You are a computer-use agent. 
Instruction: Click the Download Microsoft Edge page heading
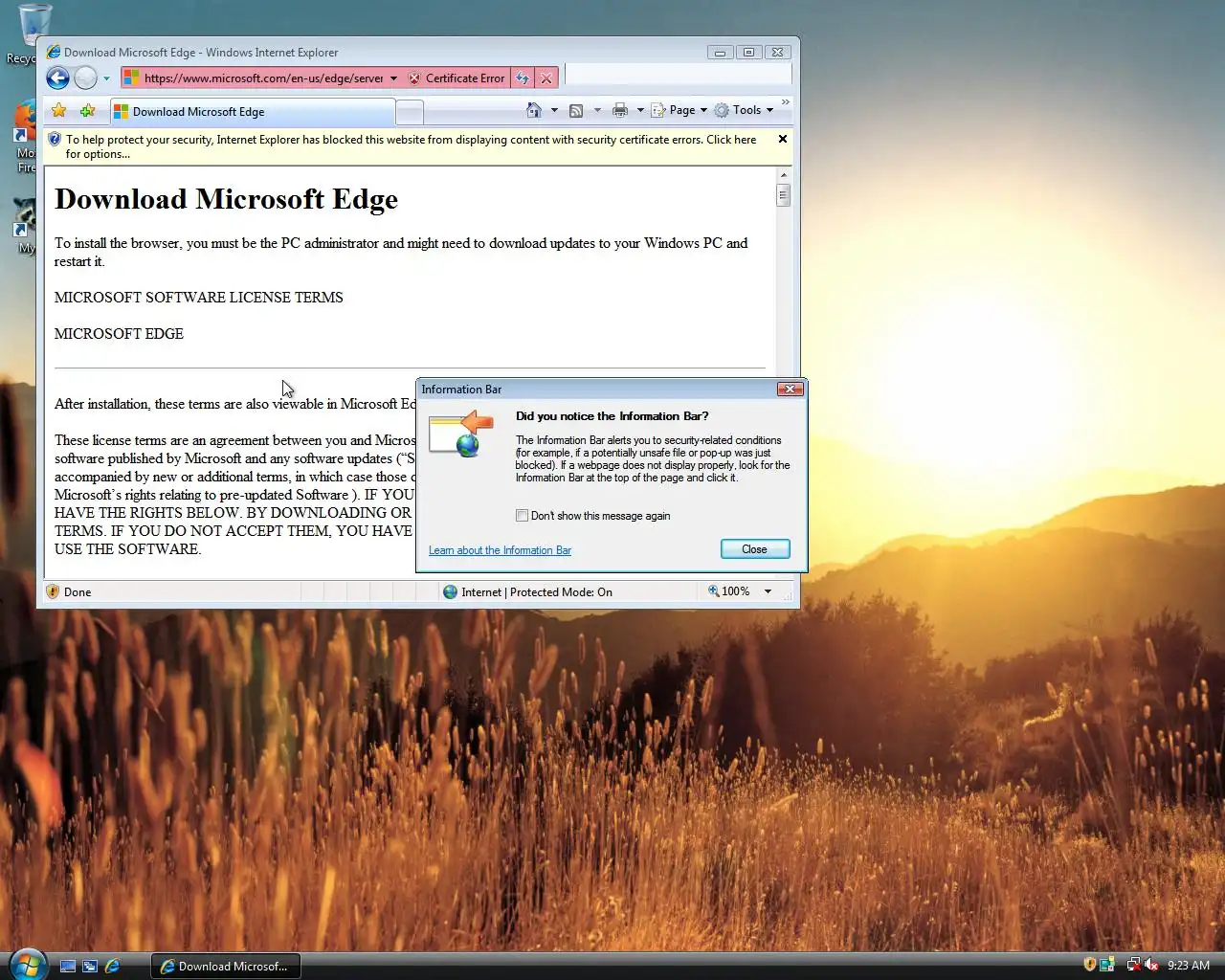click(226, 199)
